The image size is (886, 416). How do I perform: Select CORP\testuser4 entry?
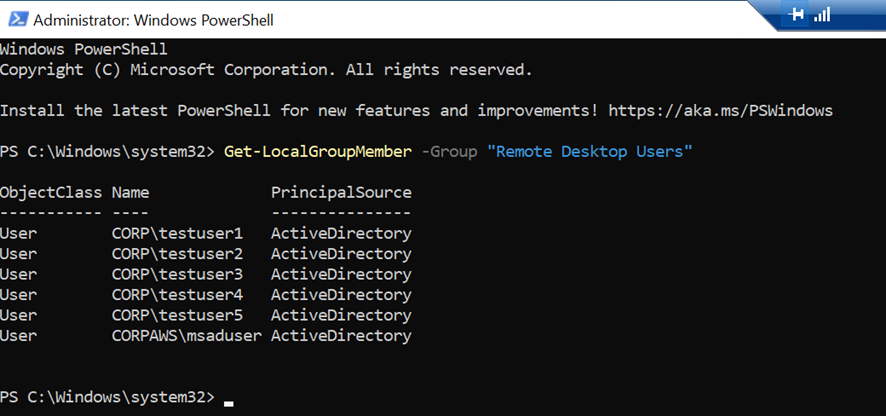pos(177,294)
